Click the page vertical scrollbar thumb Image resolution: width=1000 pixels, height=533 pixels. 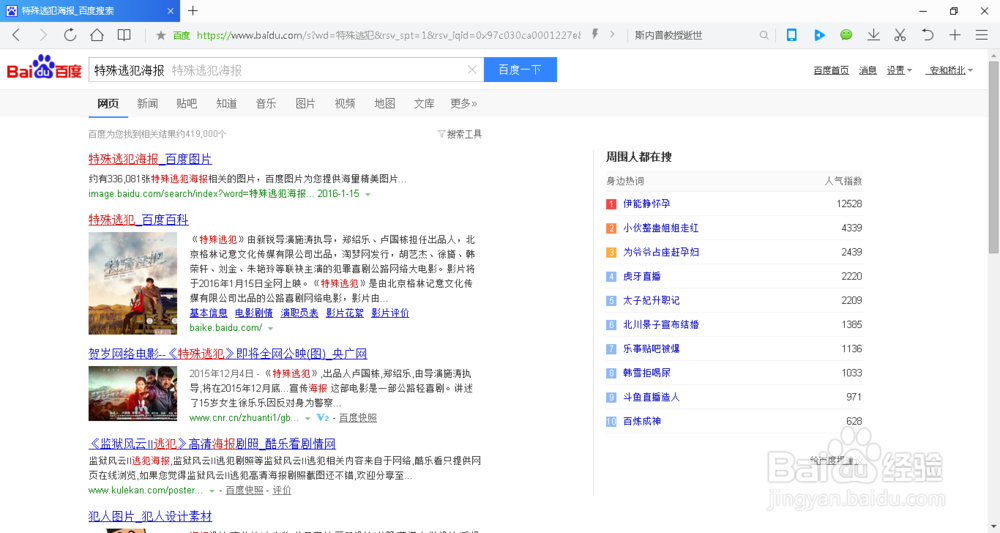click(994, 157)
